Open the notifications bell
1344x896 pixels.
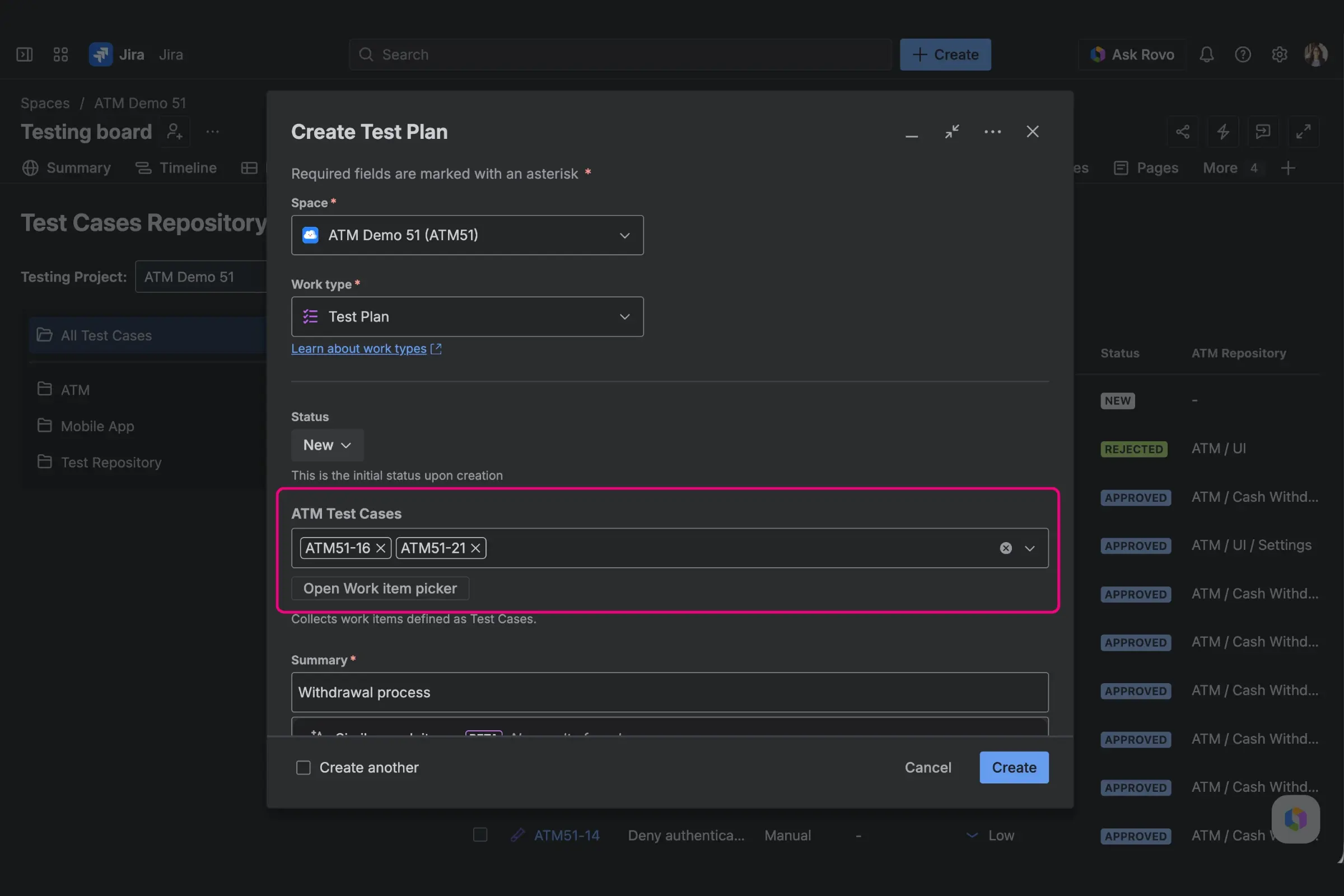1206,54
